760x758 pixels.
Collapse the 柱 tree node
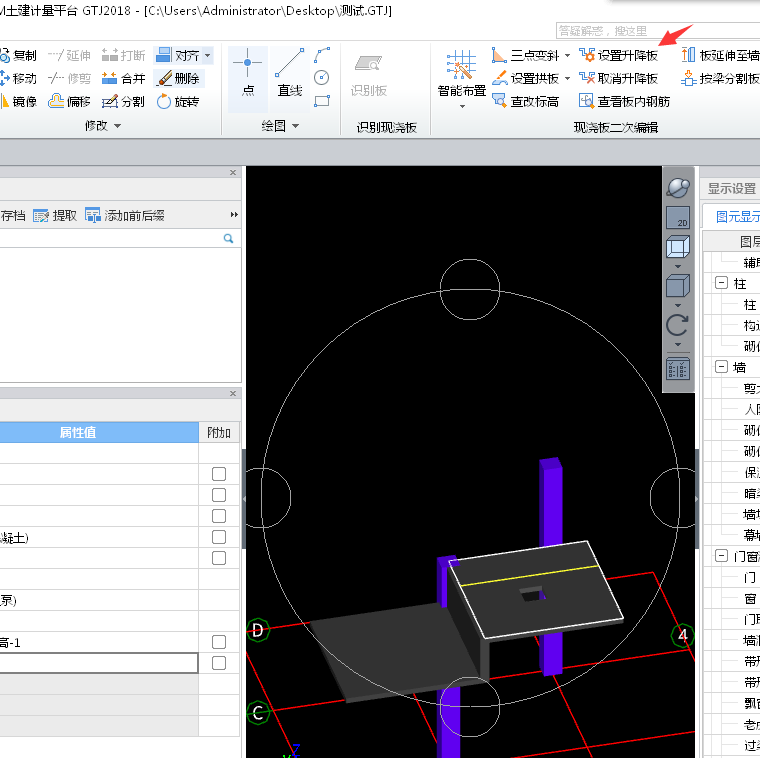tap(722, 283)
